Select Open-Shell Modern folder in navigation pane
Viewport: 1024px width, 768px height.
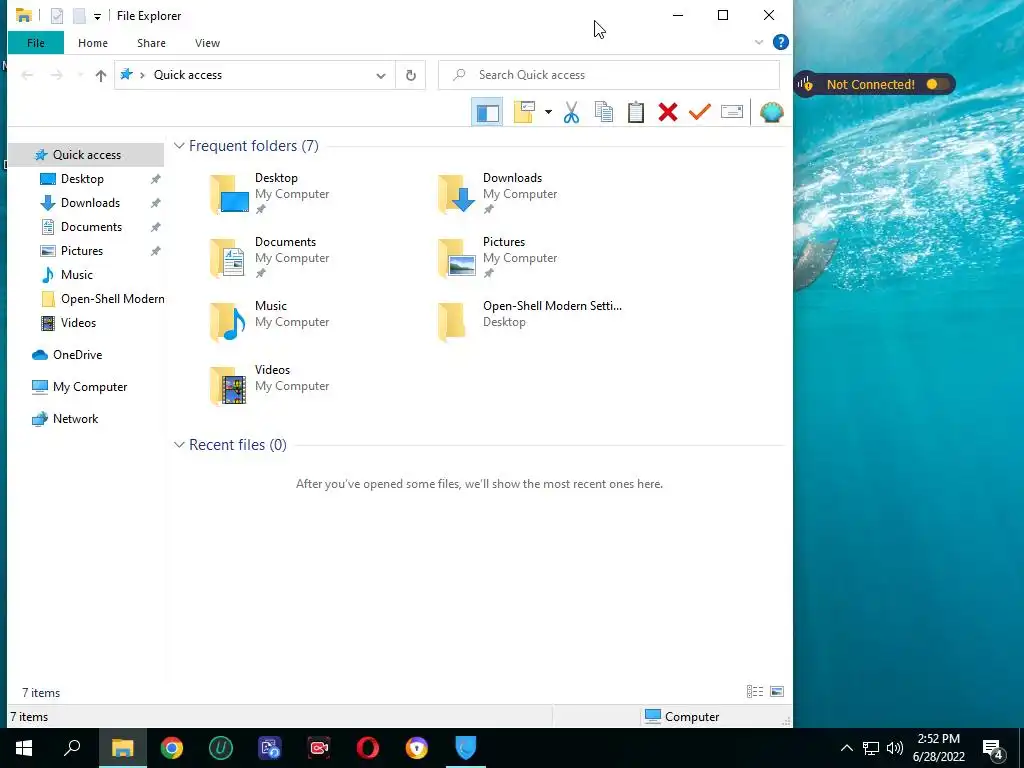click(x=112, y=299)
